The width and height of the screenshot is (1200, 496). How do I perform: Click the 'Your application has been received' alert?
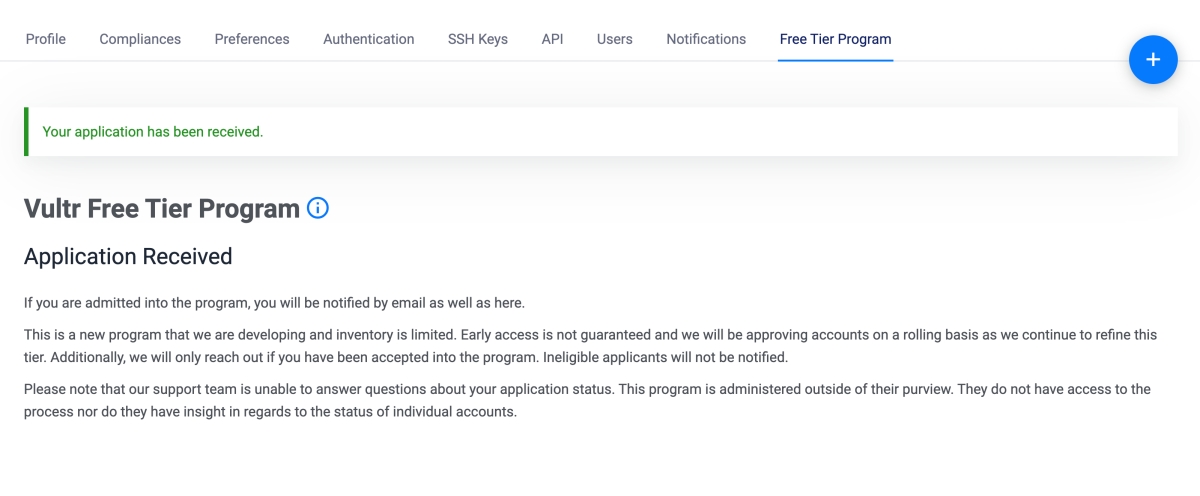click(153, 132)
